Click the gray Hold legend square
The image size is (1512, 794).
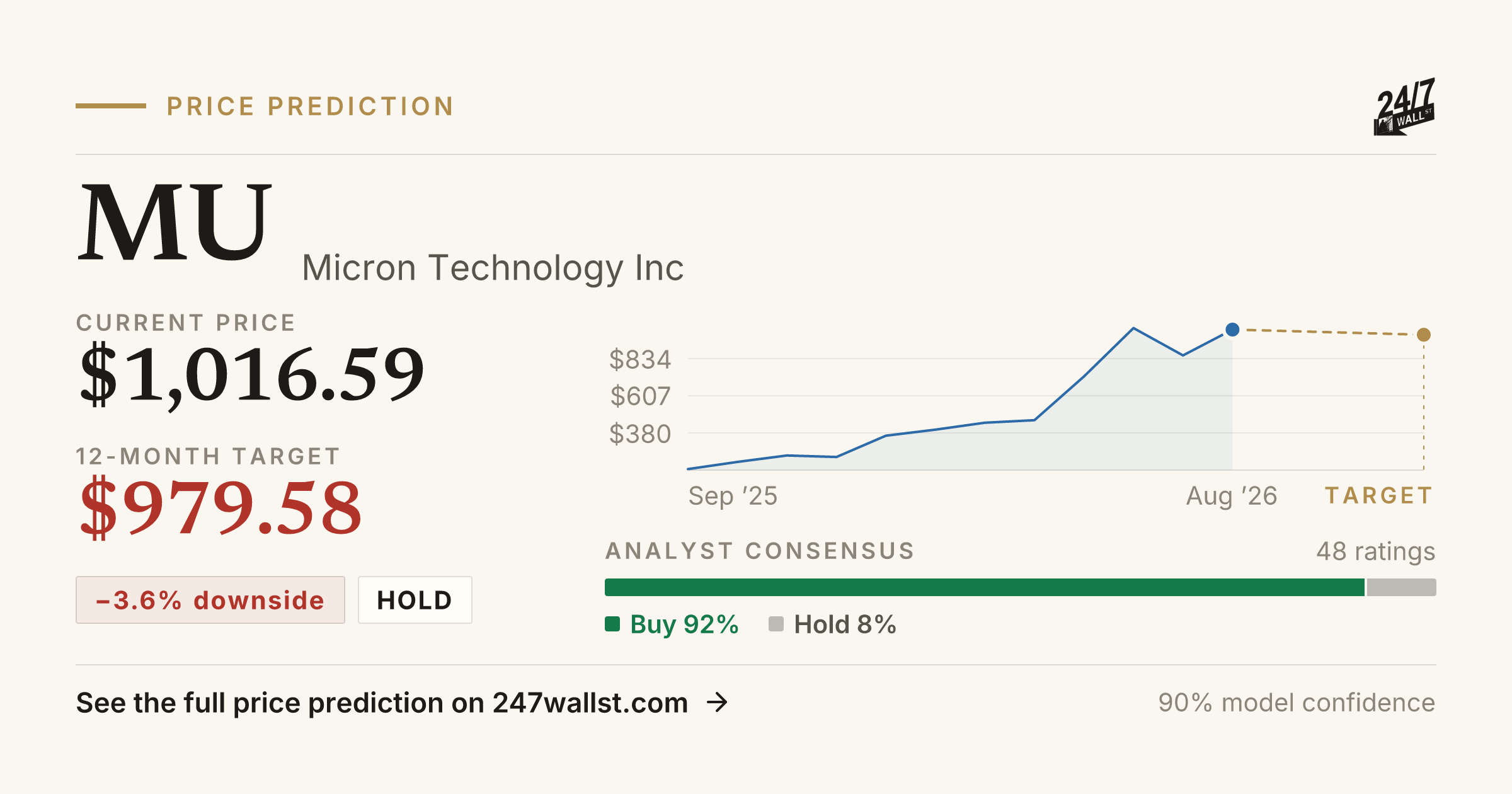(x=776, y=624)
